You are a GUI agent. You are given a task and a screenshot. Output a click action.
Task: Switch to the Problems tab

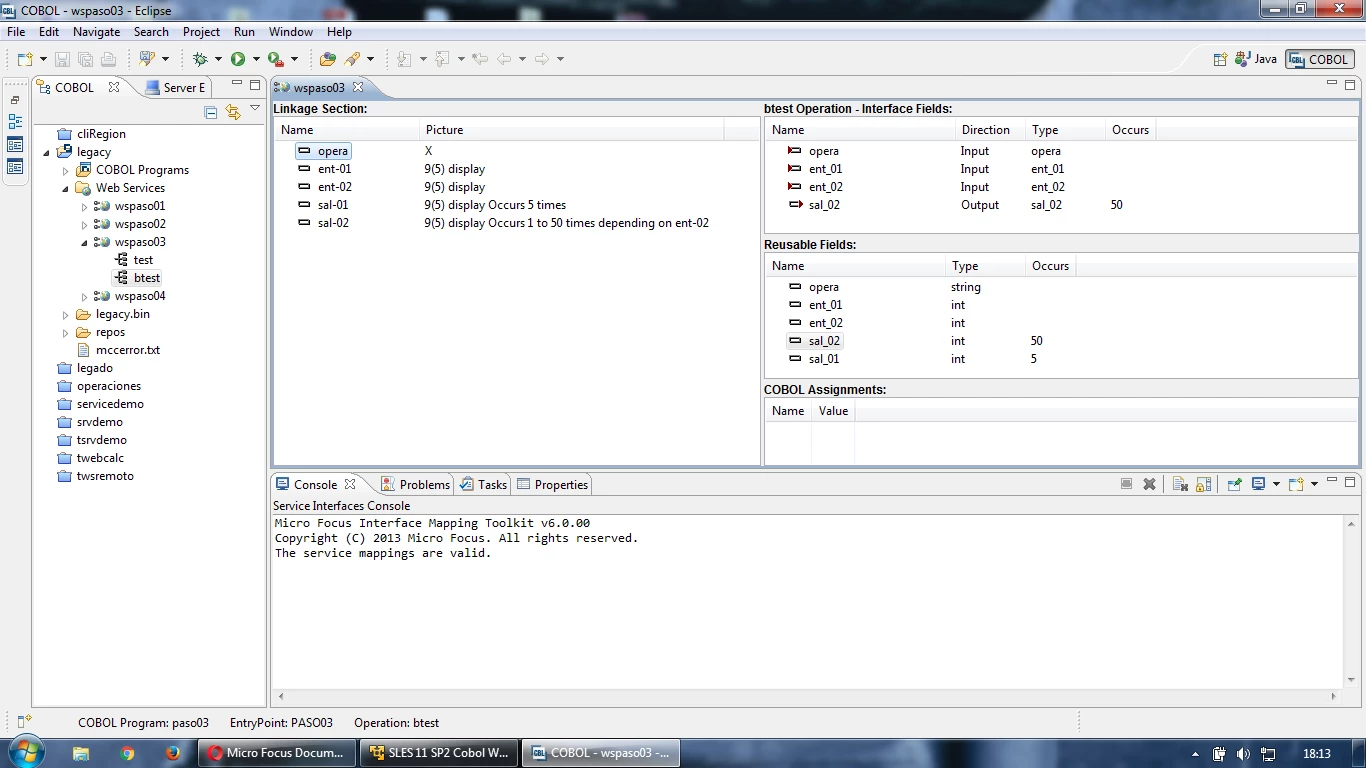click(416, 484)
